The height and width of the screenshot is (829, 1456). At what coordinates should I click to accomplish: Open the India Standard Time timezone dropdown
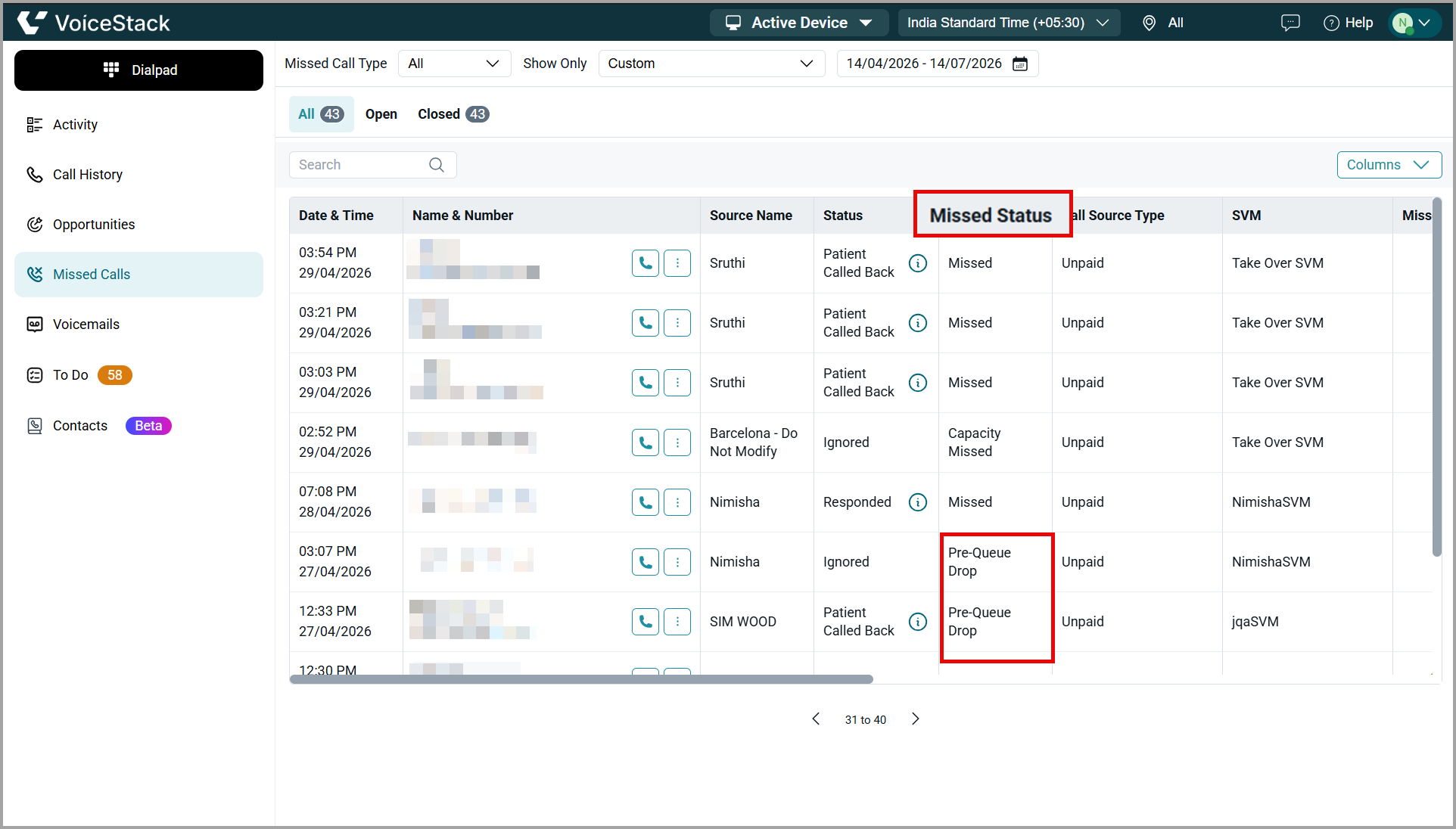point(1009,23)
